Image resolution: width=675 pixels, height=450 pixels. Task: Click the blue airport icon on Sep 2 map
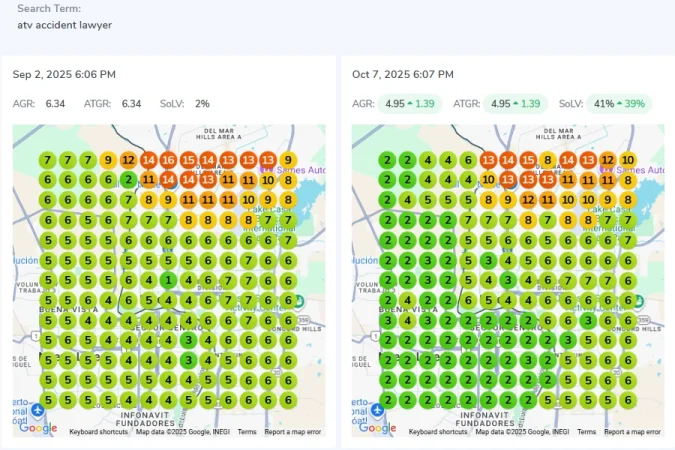click(x=38, y=410)
